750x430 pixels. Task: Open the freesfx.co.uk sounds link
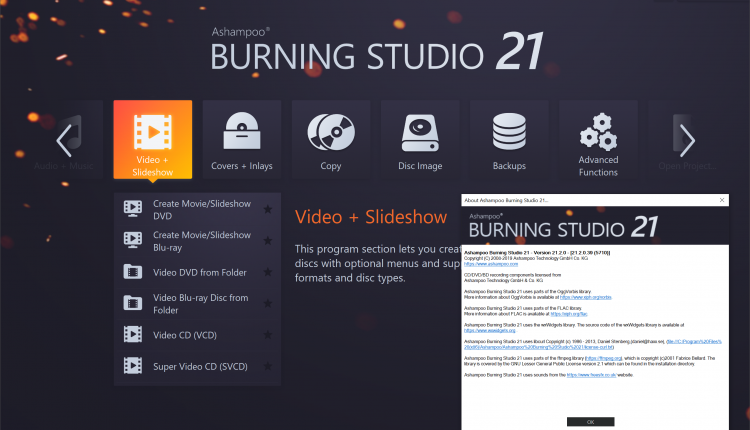click(x=591, y=375)
